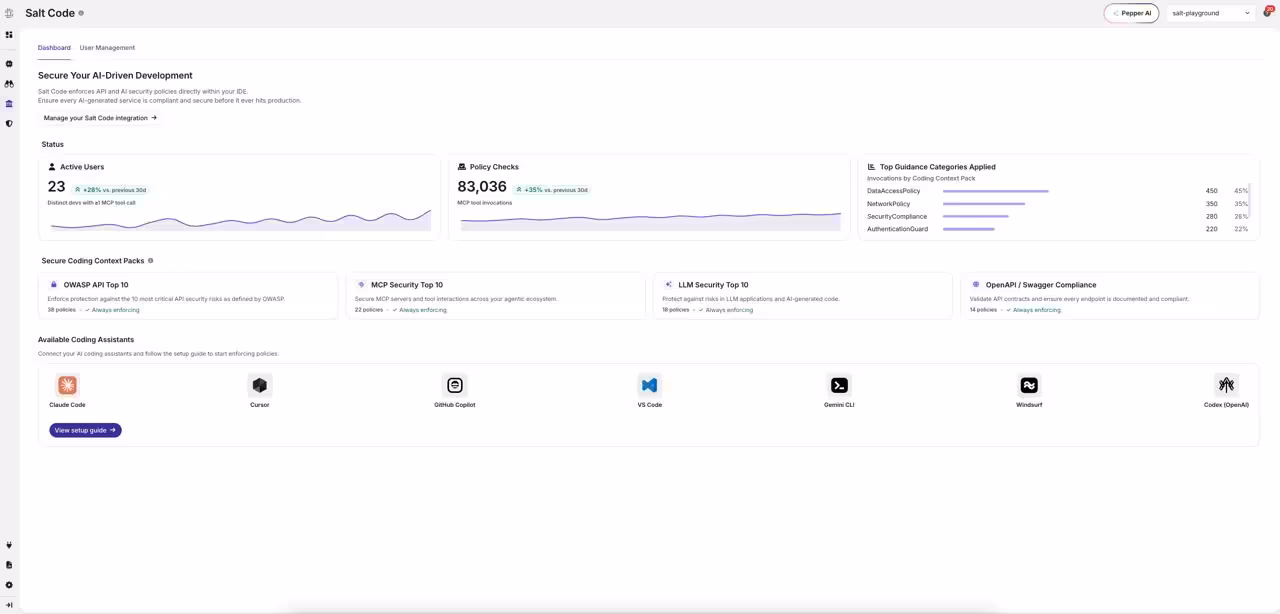Click the +35% vs. previous 30d badge

click(x=551, y=190)
